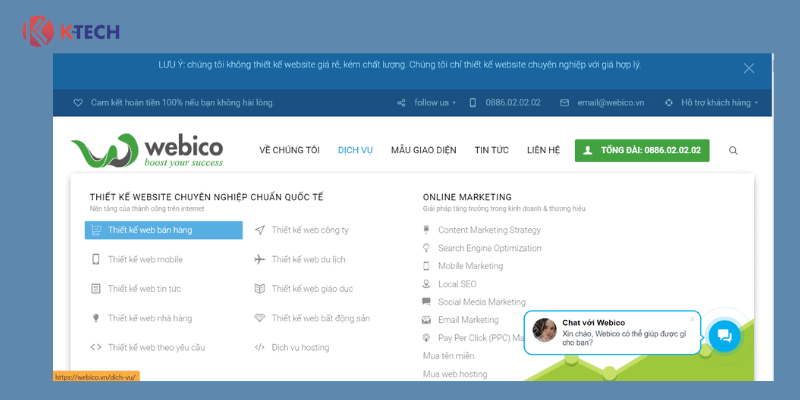Image resolution: width=800 pixels, height=400 pixels.
Task: Select Thiết kế web bất động sản
Action: 320,318
